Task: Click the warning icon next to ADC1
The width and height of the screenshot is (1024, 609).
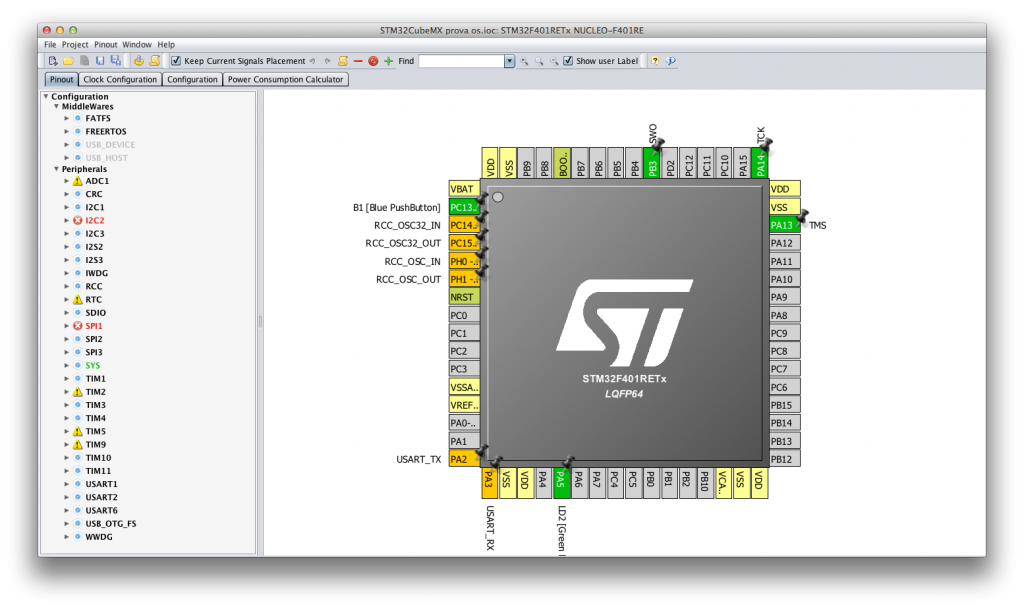Action: pyautogui.click(x=78, y=181)
